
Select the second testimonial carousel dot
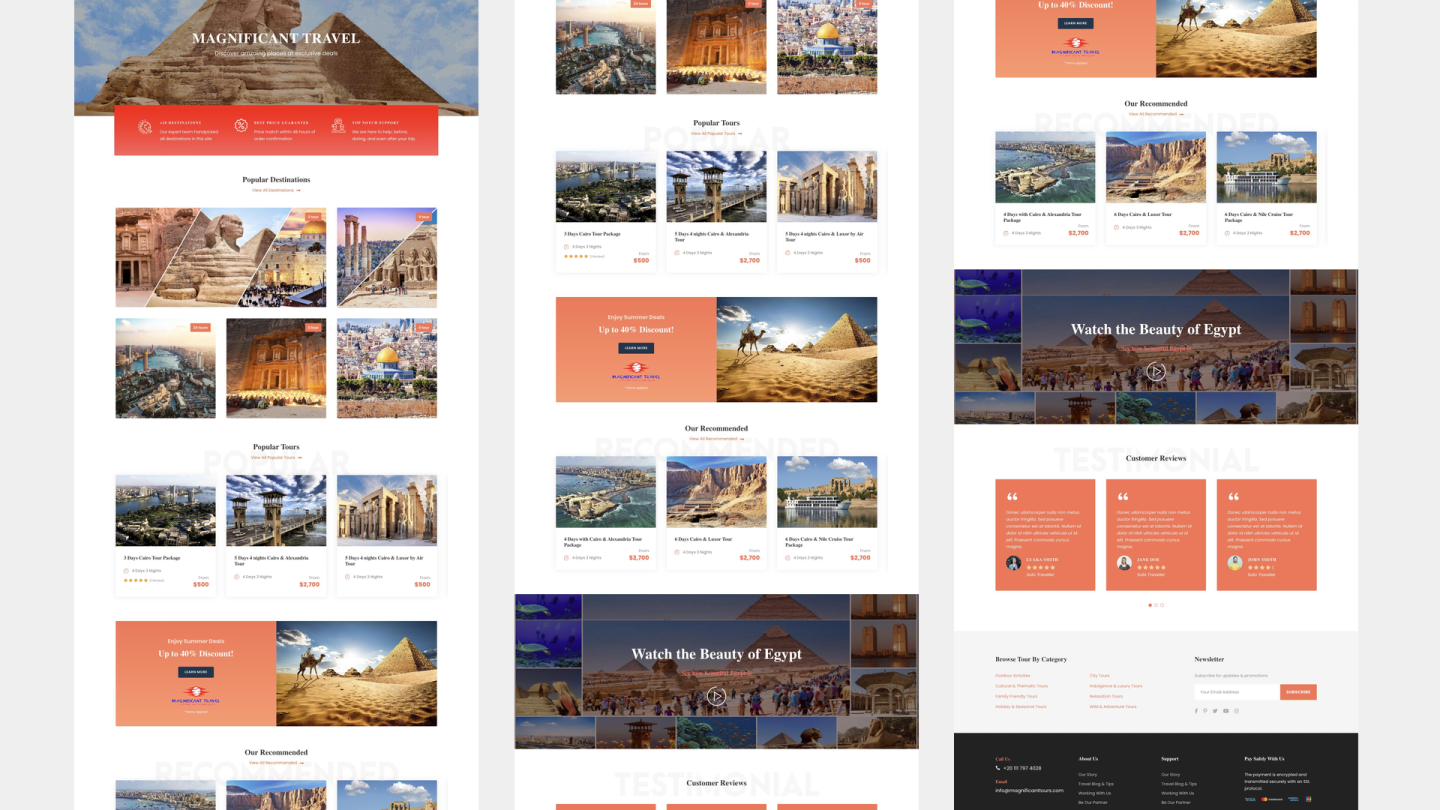[1156, 605]
